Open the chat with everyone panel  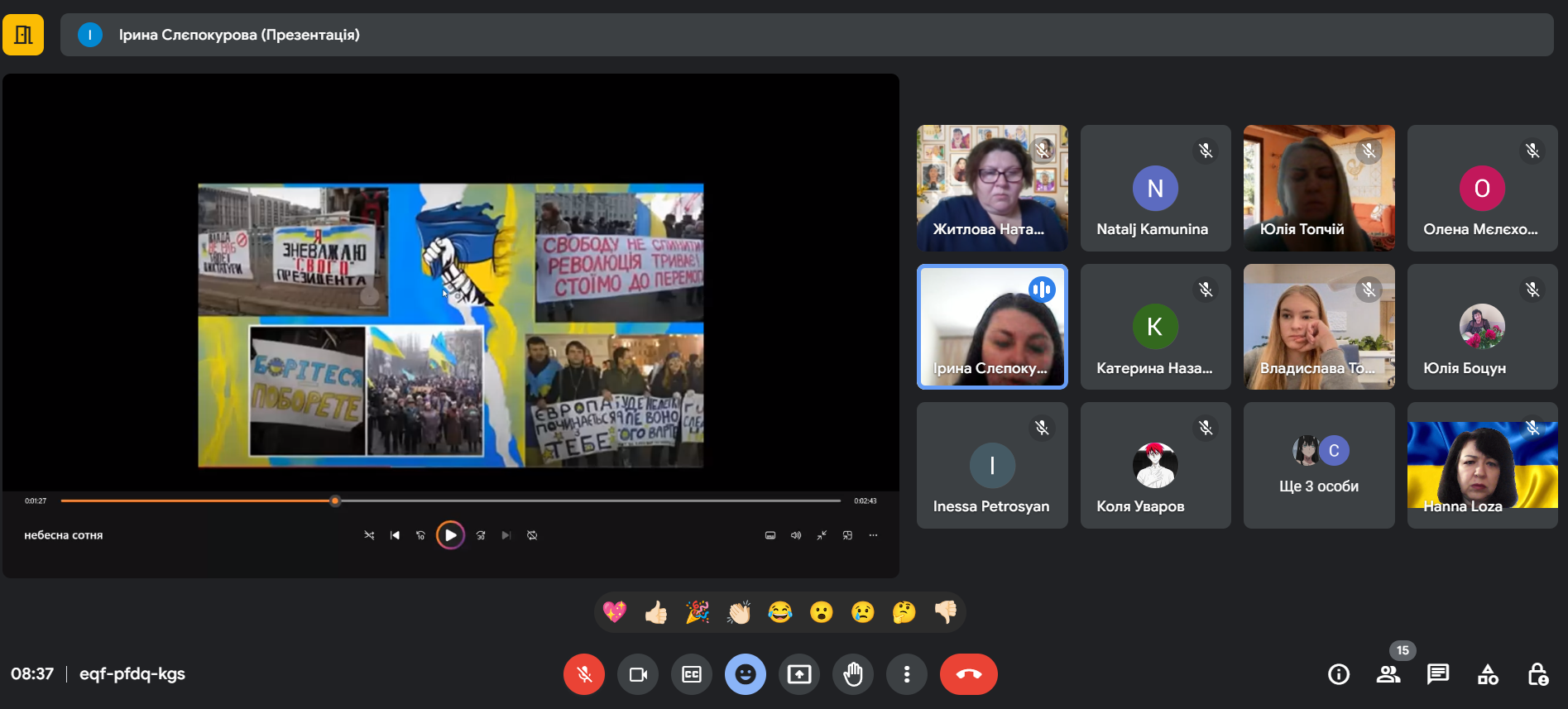coord(1438,674)
